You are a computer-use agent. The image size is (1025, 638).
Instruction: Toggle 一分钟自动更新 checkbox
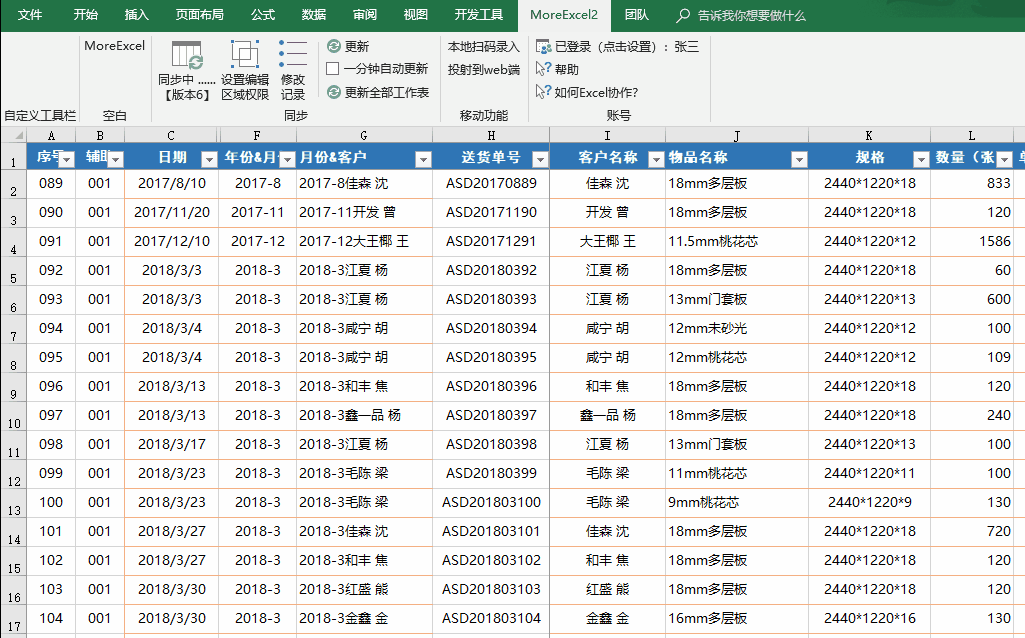[x=333, y=69]
